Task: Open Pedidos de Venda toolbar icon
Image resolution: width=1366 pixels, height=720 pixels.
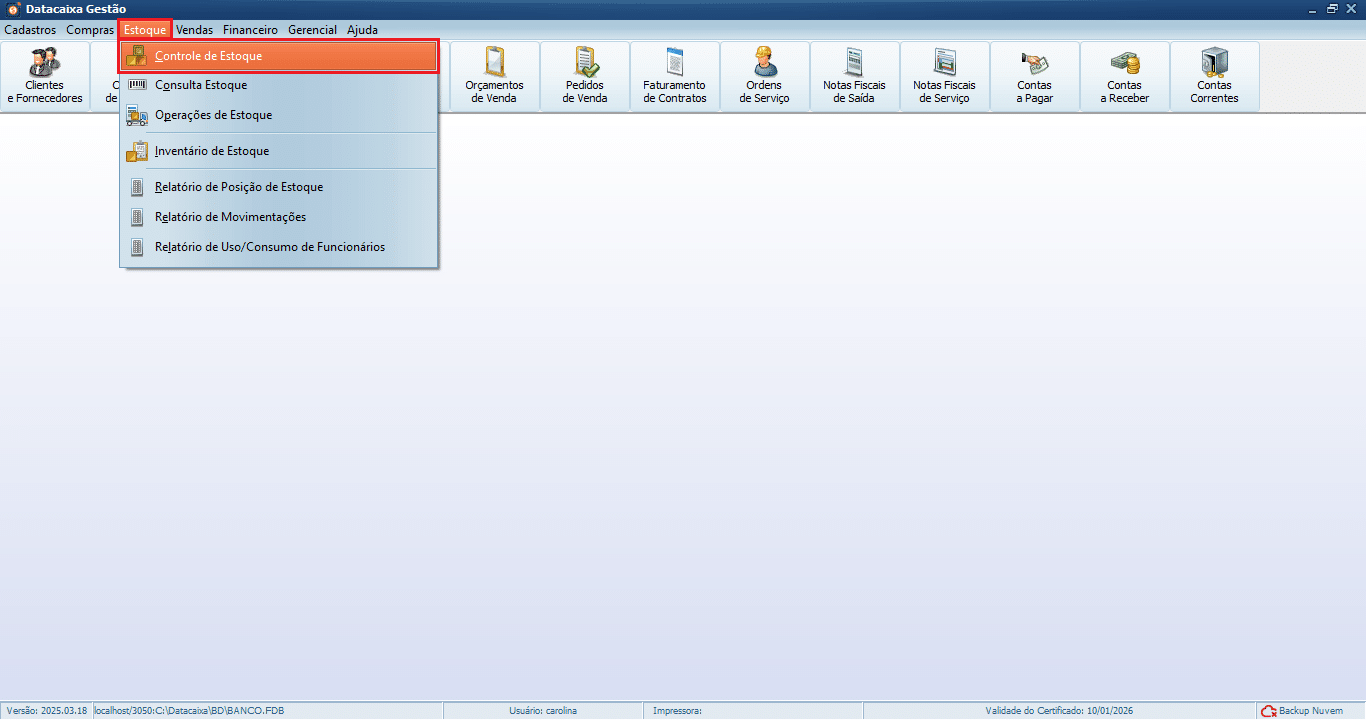Action: [584, 76]
